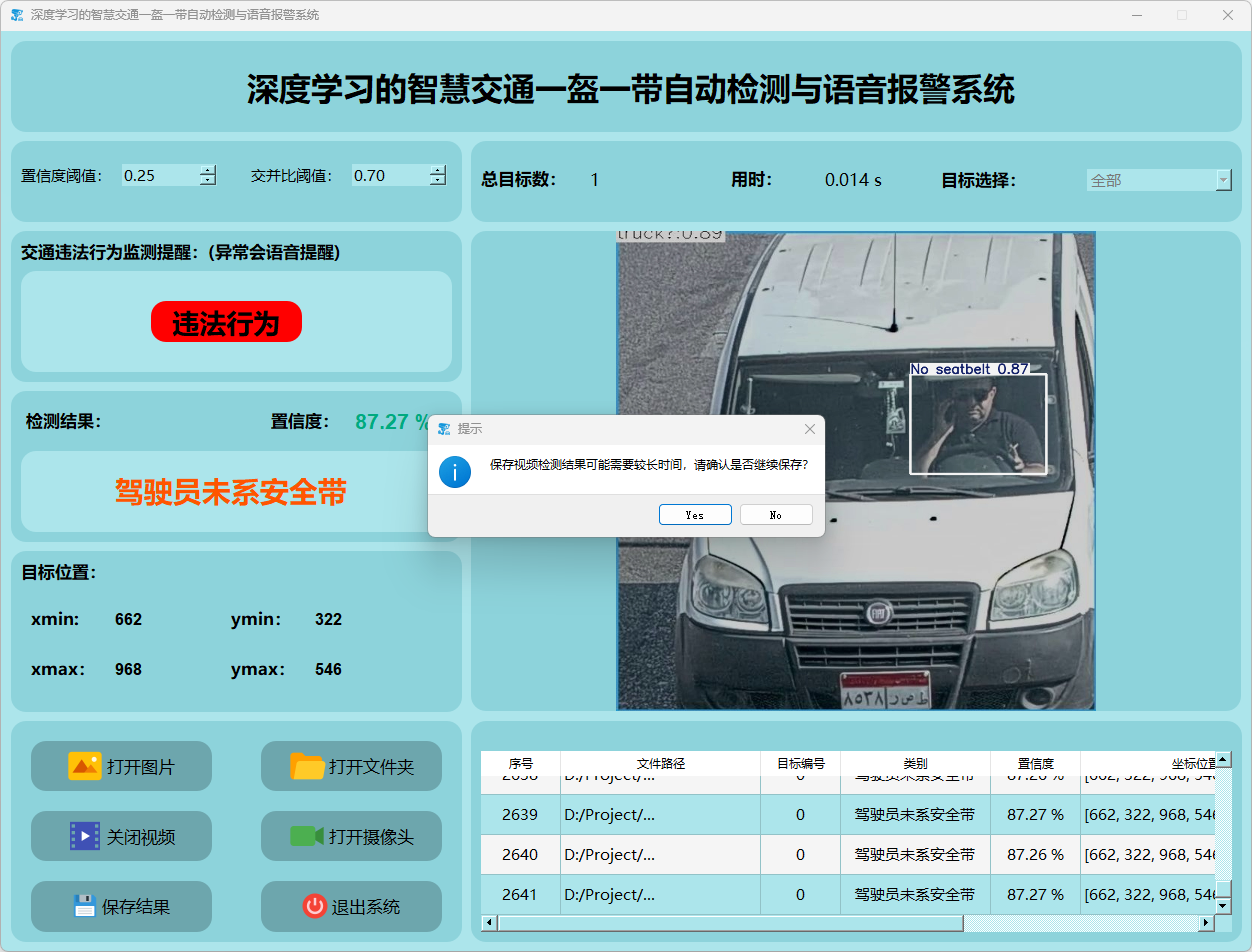Viewport: 1252px width, 952px height.
Task: Expand the 目标选择 dropdown list
Action: (1223, 180)
